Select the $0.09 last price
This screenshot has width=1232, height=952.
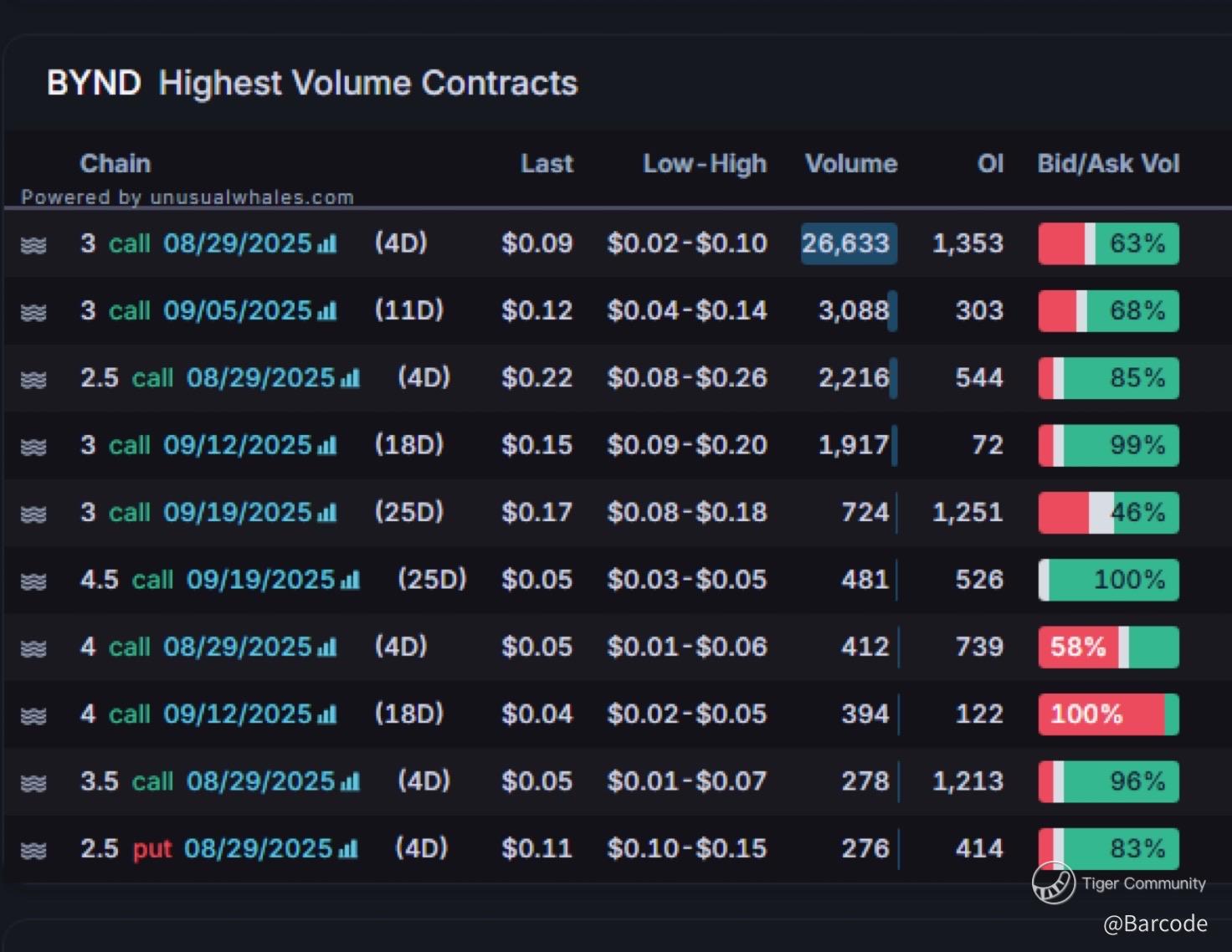tap(537, 243)
